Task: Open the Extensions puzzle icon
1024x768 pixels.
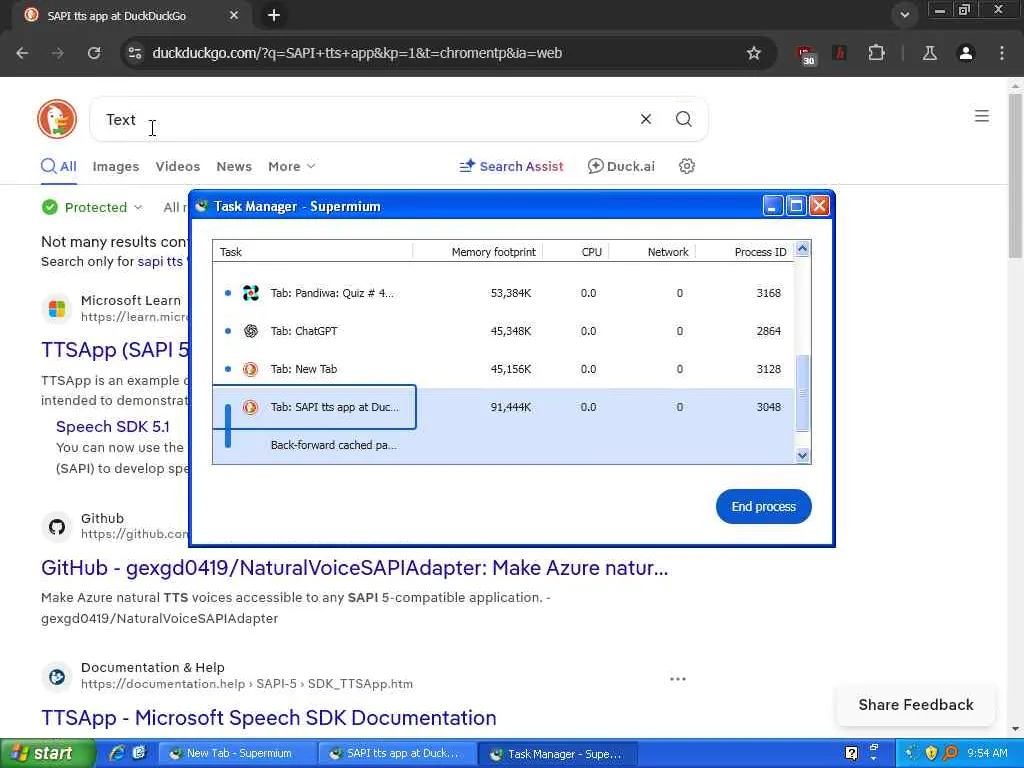Action: (876, 53)
